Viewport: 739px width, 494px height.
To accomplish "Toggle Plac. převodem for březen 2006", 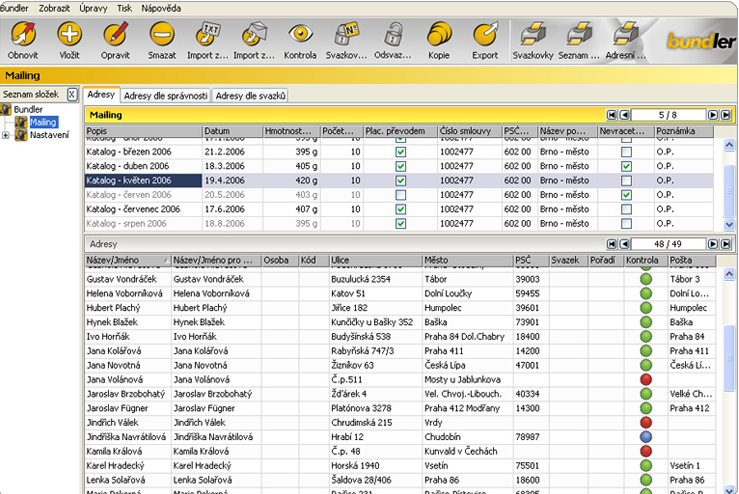I will pos(401,152).
